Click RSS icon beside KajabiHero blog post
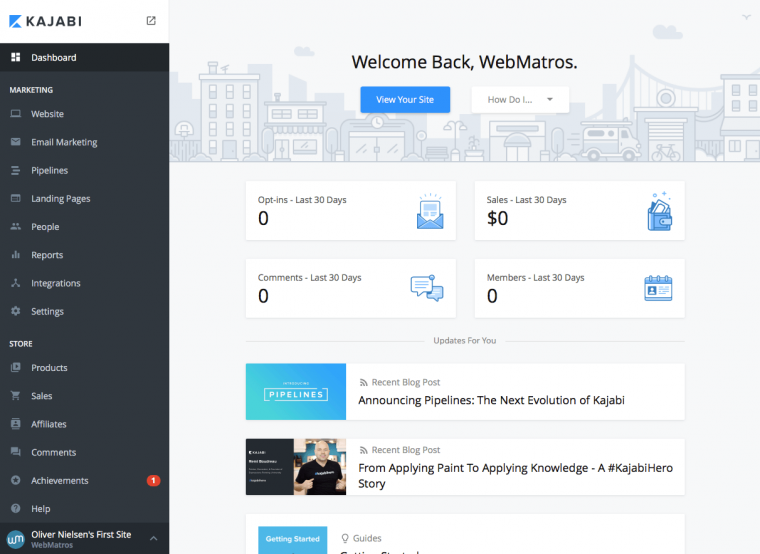Image resolution: width=760 pixels, height=554 pixels. (364, 450)
